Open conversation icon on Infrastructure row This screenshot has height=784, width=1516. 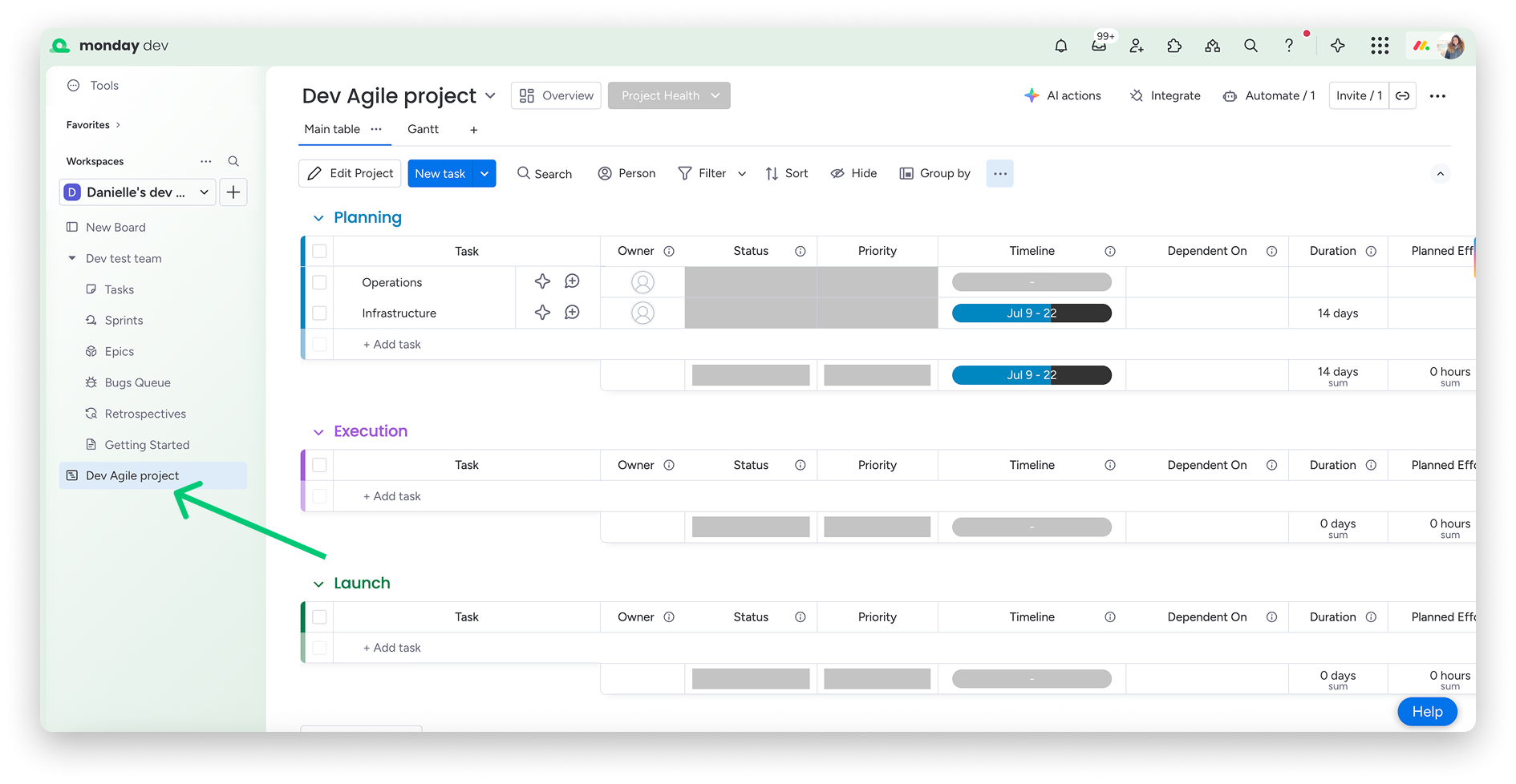(572, 313)
